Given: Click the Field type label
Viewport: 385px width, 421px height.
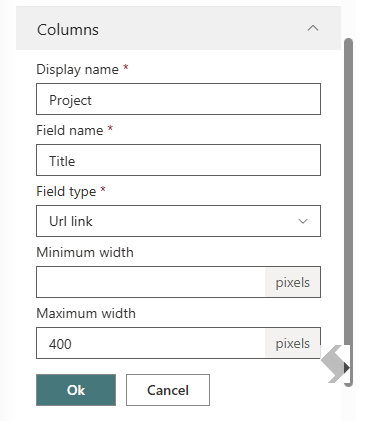Looking at the screenshot, I should coord(66,191).
